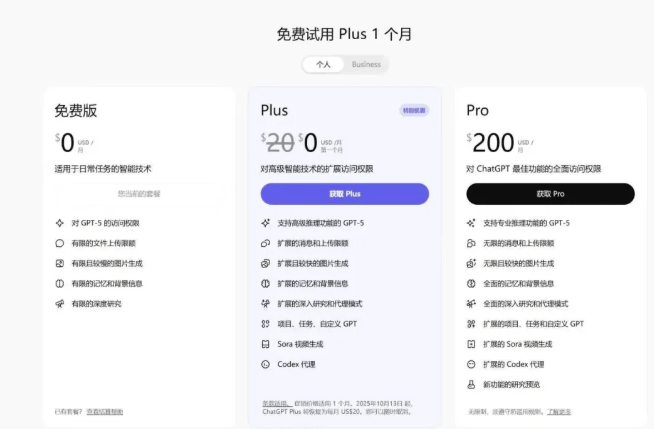This screenshot has width=654, height=429.
Task: Click the $200 Pro price
Action: pos(491,143)
